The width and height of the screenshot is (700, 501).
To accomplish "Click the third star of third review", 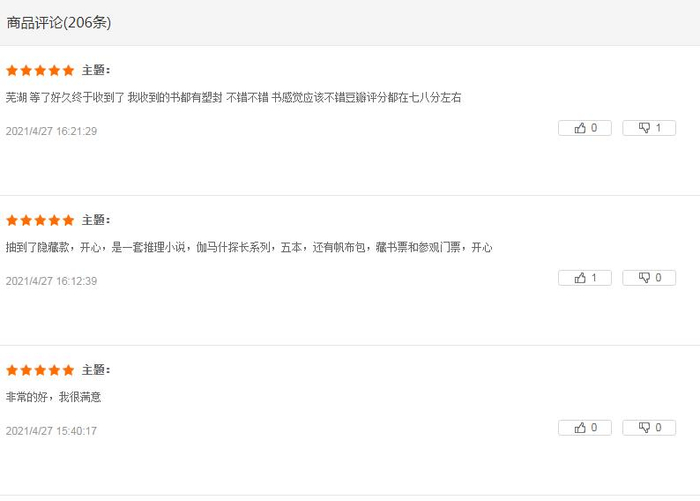I will pos(40,370).
